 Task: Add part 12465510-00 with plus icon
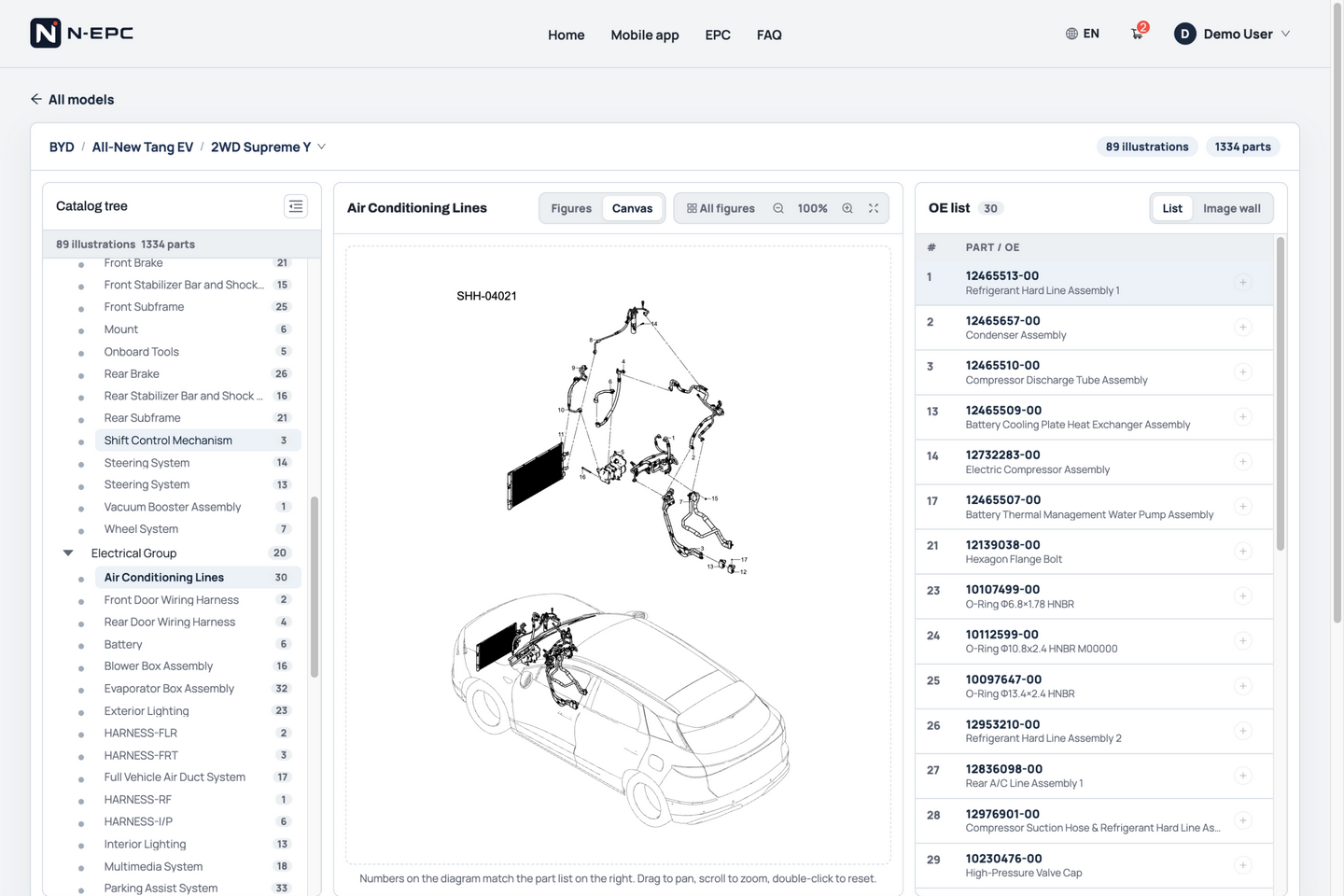[x=1243, y=371]
